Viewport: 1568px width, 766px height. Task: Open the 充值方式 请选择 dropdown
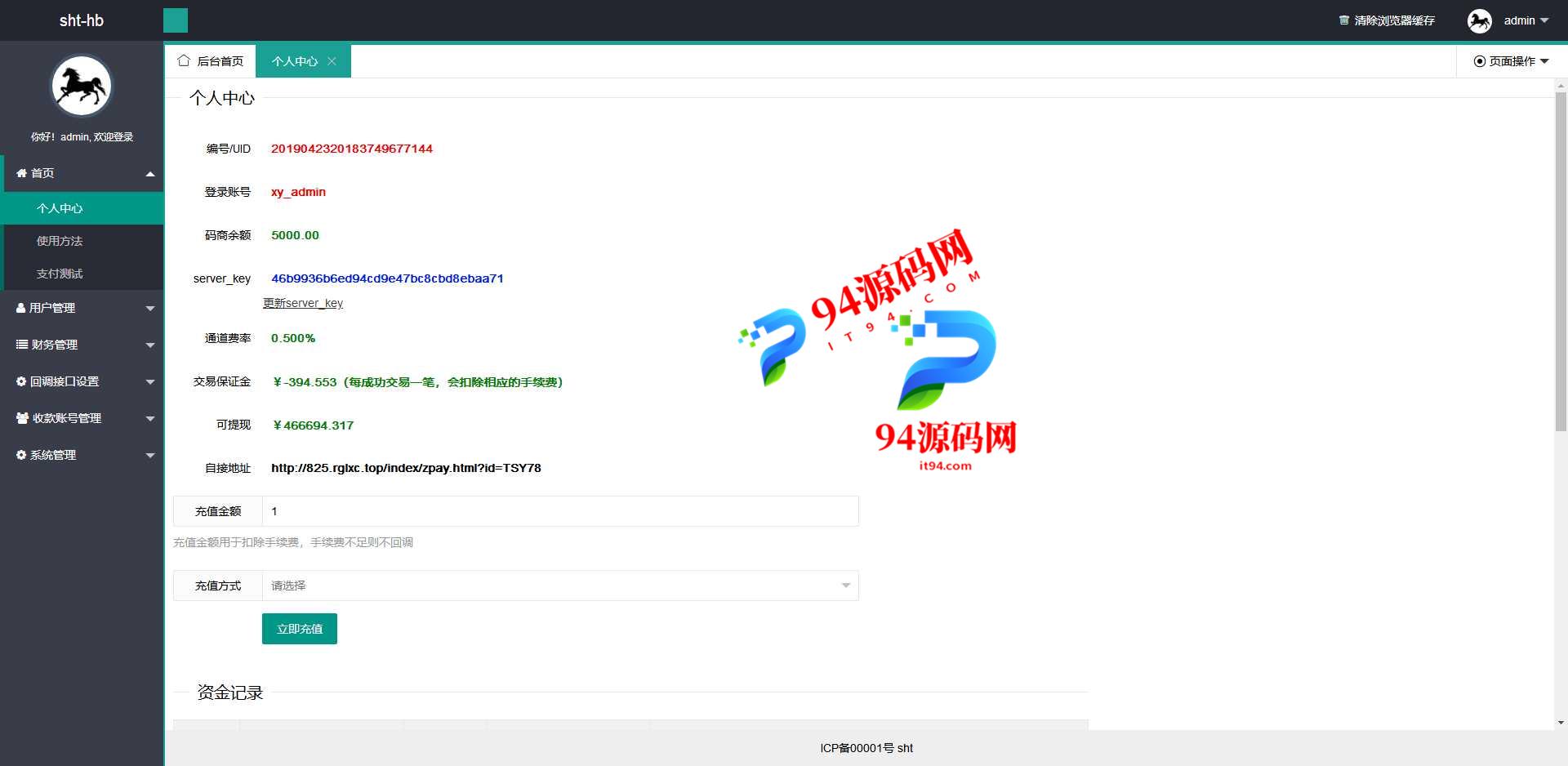click(x=560, y=586)
